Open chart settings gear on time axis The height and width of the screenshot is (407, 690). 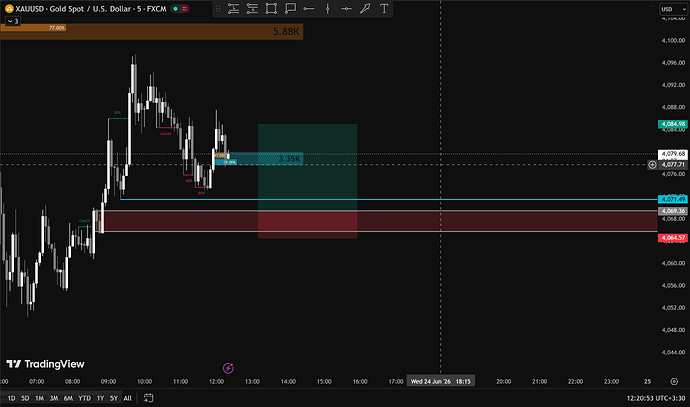tap(674, 381)
